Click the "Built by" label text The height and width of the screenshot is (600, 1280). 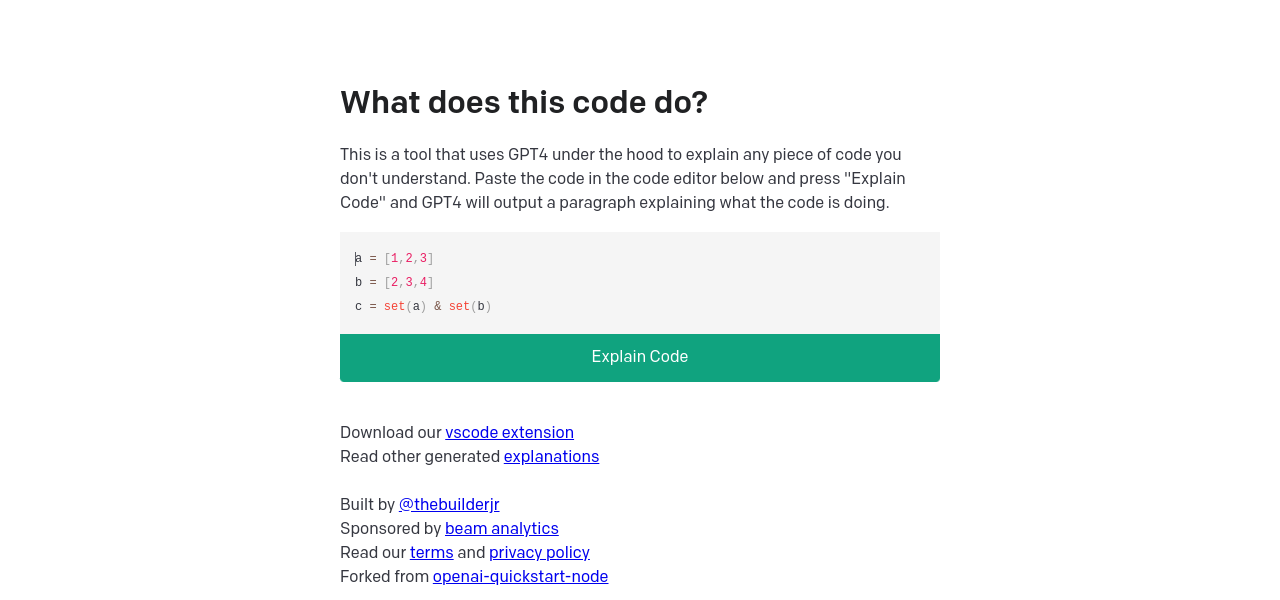pyautogui.click(x=367, y=505)
